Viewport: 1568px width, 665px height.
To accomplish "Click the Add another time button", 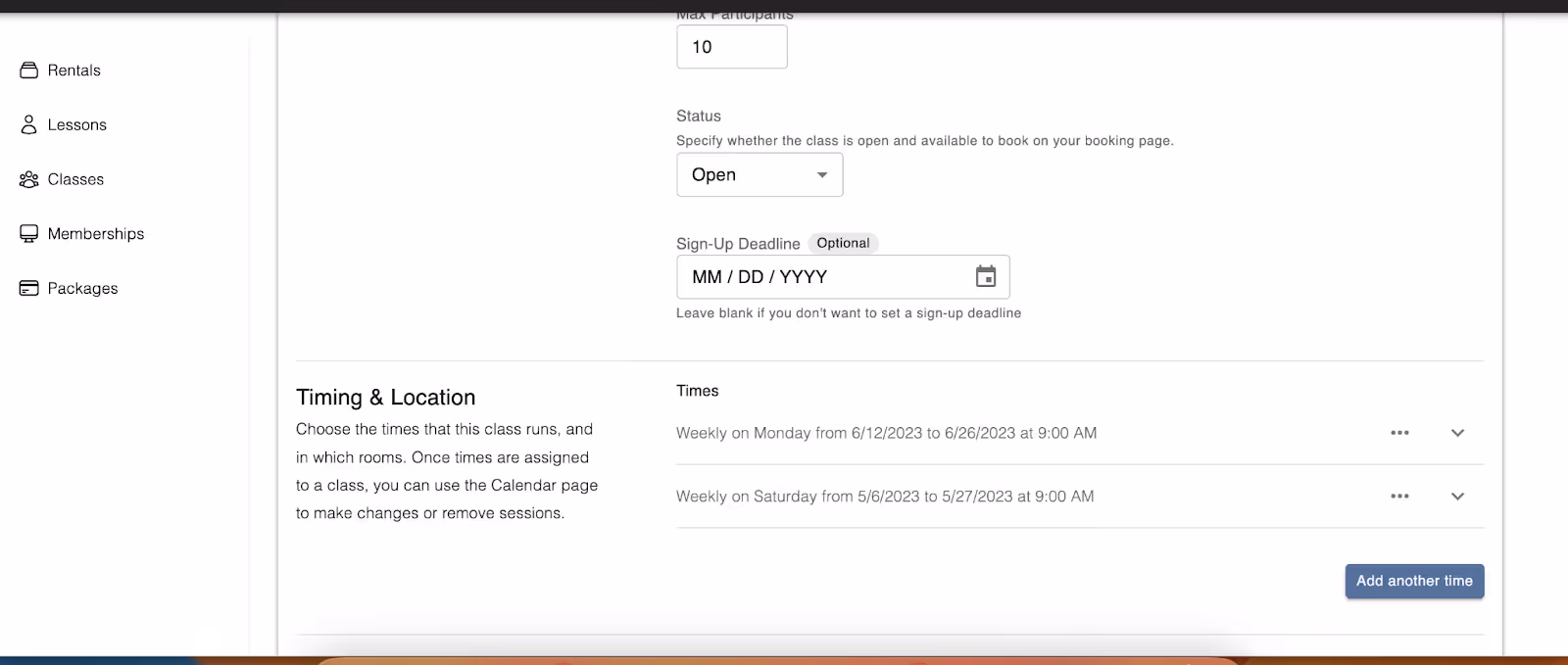I will pos(1414,581).
